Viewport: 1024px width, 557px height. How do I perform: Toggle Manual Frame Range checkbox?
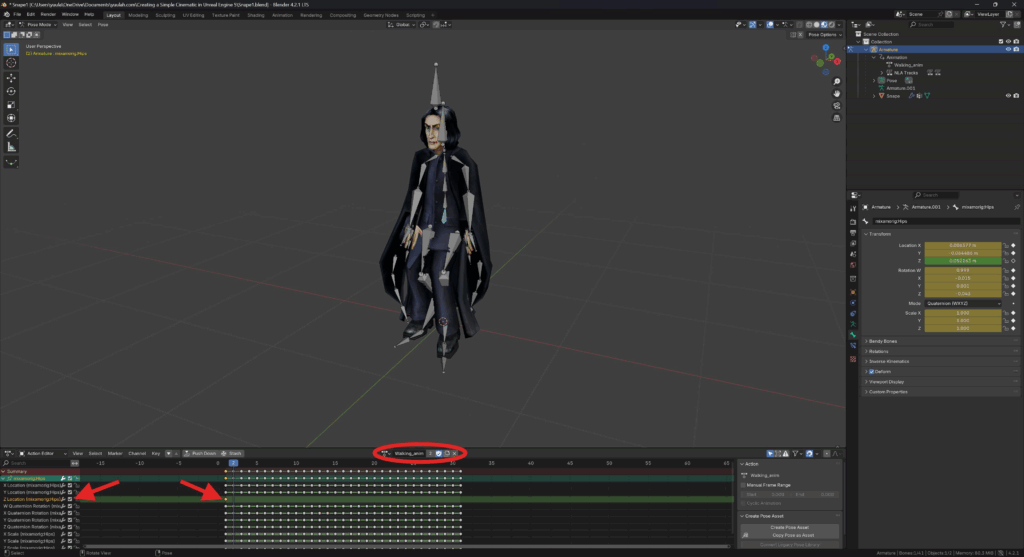click(x=743, y=485)
